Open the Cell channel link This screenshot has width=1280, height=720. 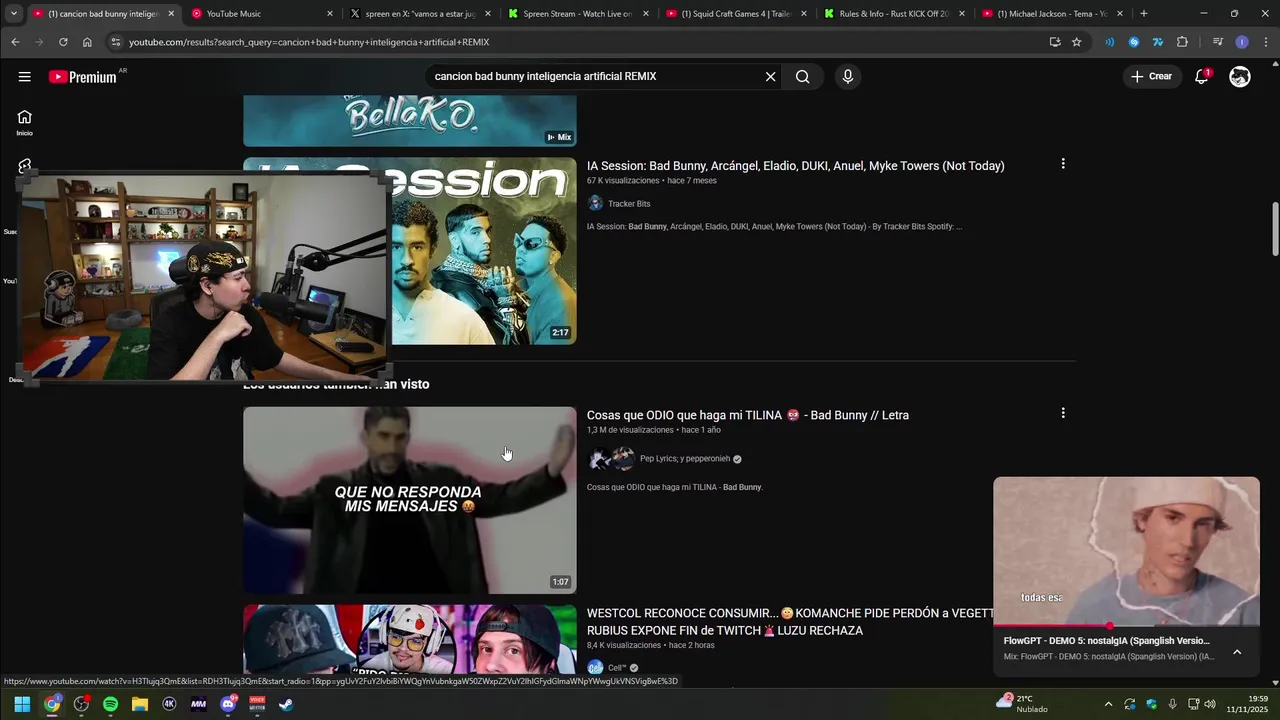pyautogui.click(x=616, y=668)
